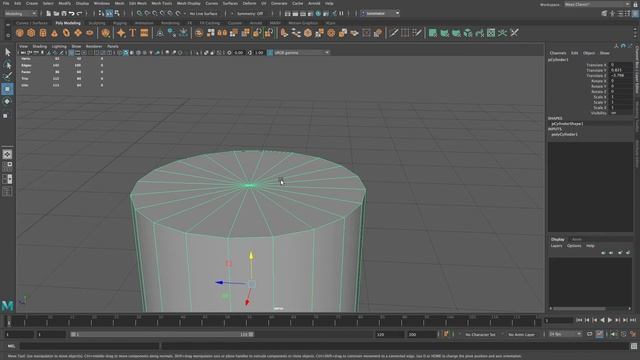Click the playback range slider bar

162,334
